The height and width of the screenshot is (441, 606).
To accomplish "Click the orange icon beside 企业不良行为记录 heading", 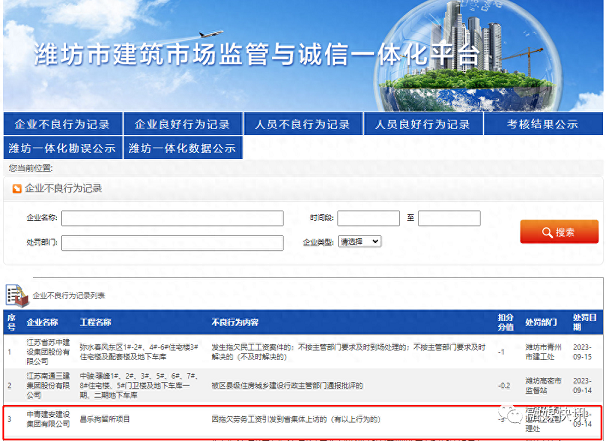I will pos(17,189).
